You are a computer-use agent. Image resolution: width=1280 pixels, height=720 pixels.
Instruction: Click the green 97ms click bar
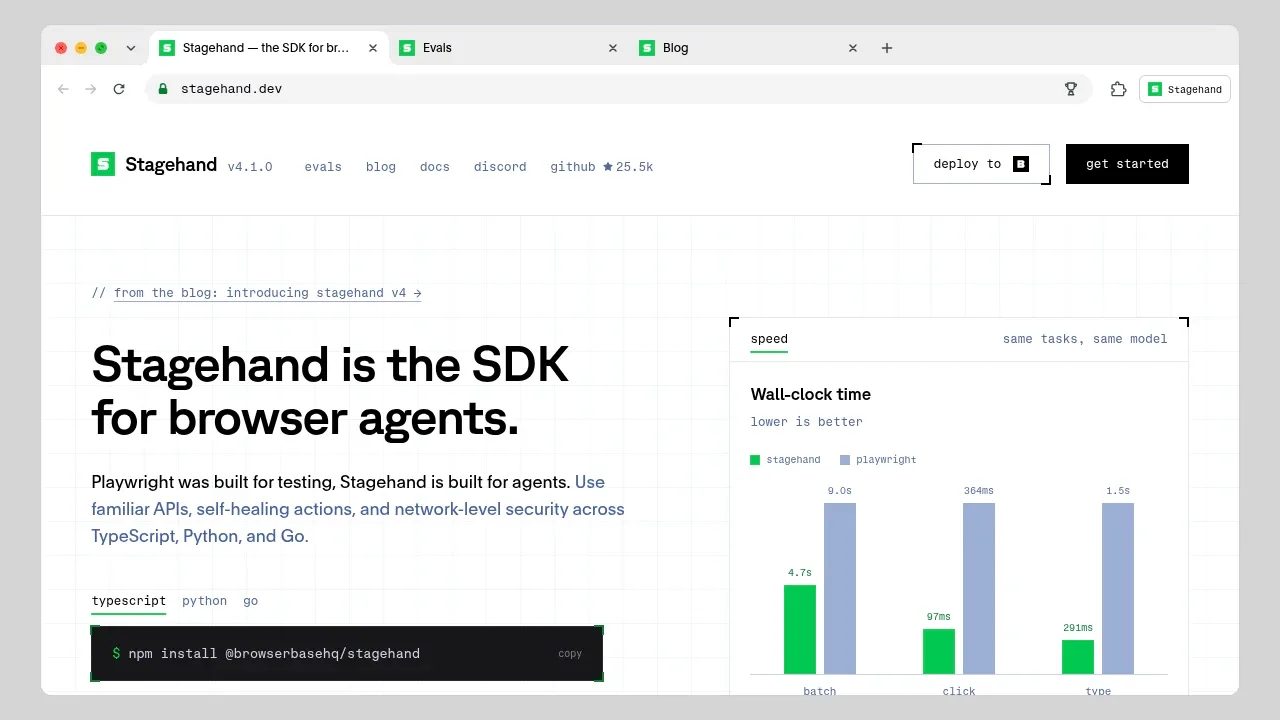[x=939, y=651]
